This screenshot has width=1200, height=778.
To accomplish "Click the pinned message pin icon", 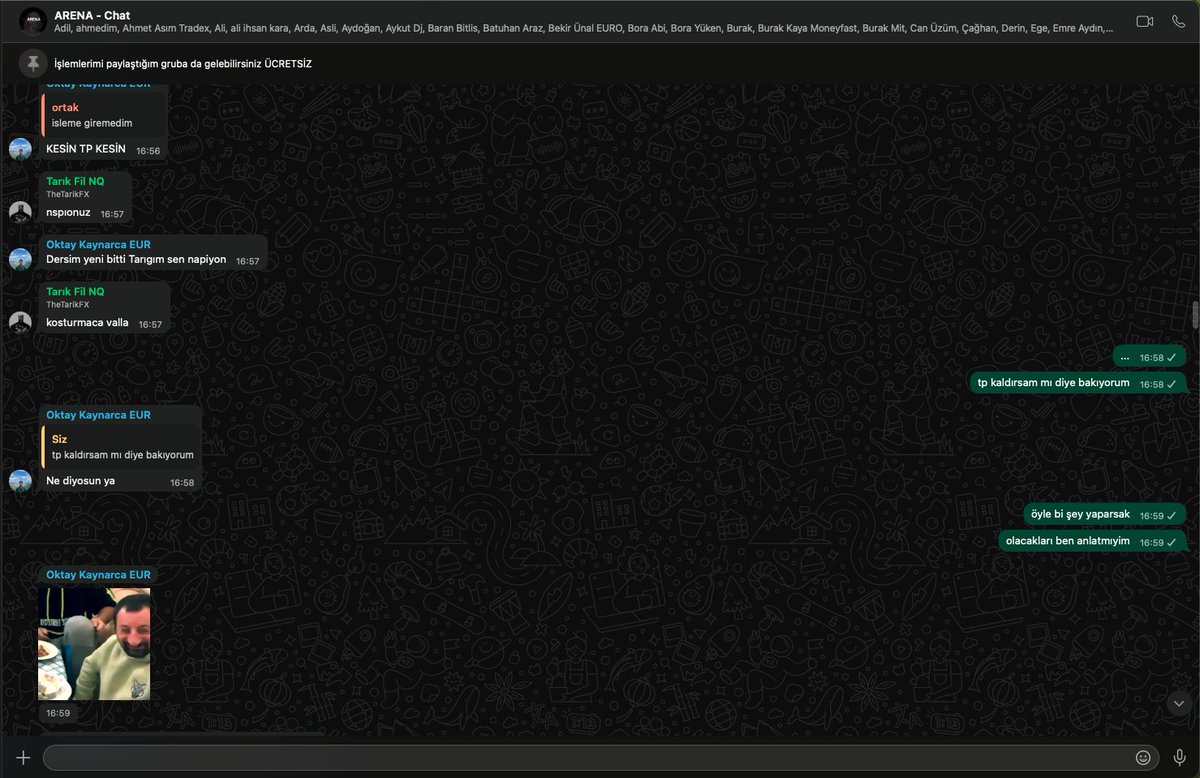I will tap(33, 64).
